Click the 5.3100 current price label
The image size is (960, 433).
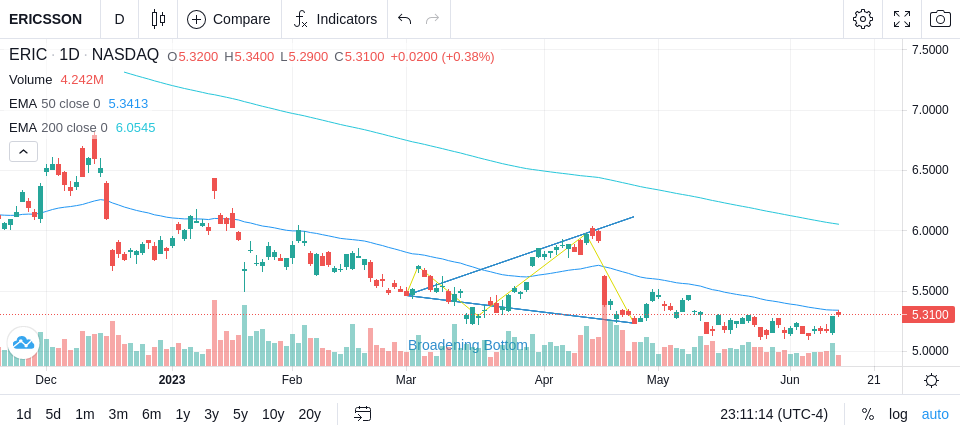[x=929, y=315]
